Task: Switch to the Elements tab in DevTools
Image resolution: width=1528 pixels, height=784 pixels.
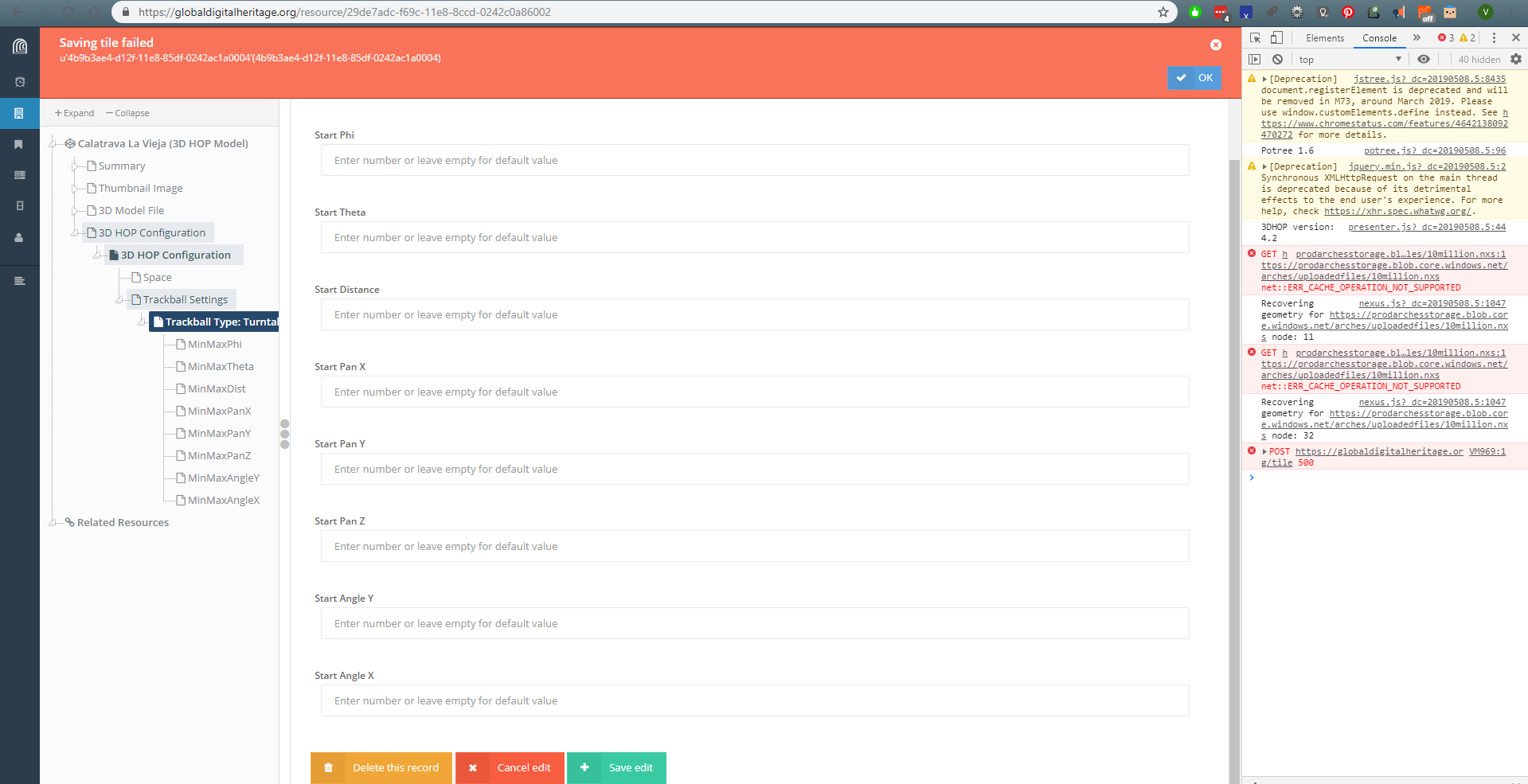Action: tap(1324, 37)
